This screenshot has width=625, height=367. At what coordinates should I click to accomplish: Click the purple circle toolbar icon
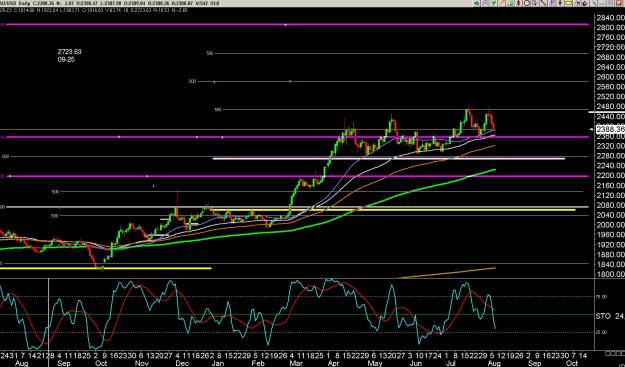pyautogui.click(x=485, y=3)
